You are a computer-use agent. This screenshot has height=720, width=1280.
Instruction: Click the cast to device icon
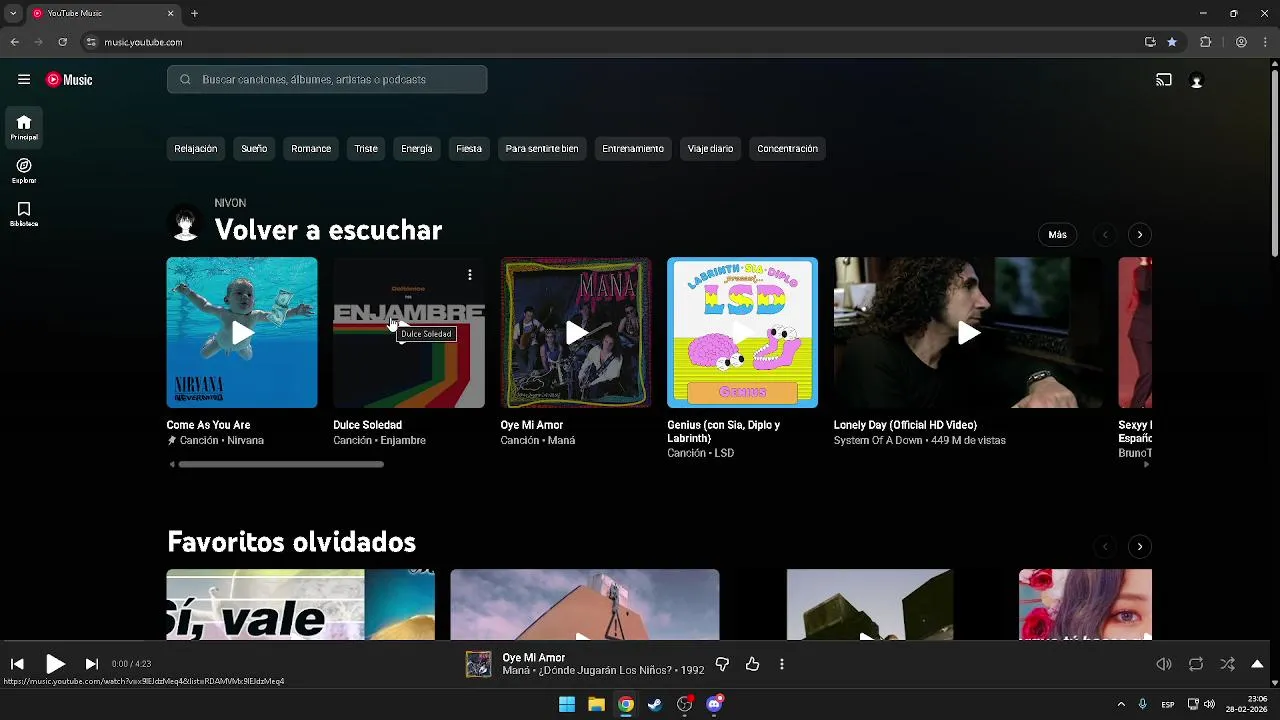coord(1164,80)
